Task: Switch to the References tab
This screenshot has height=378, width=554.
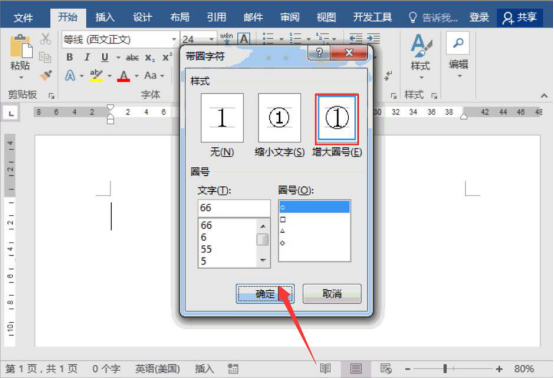Action: click(216, 17)
